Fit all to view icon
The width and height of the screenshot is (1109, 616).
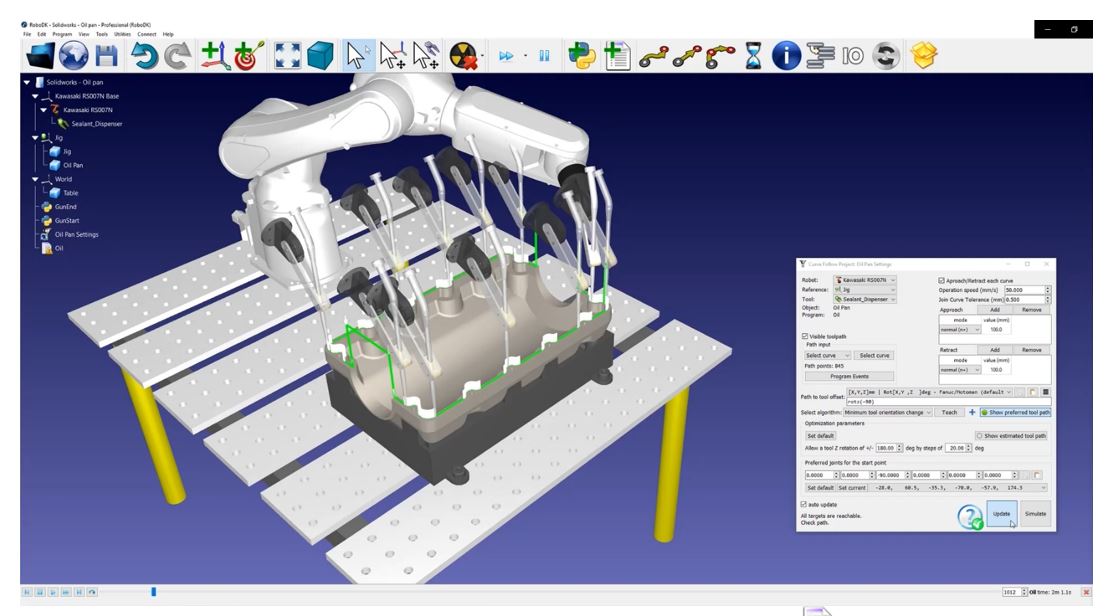[287, 56]
